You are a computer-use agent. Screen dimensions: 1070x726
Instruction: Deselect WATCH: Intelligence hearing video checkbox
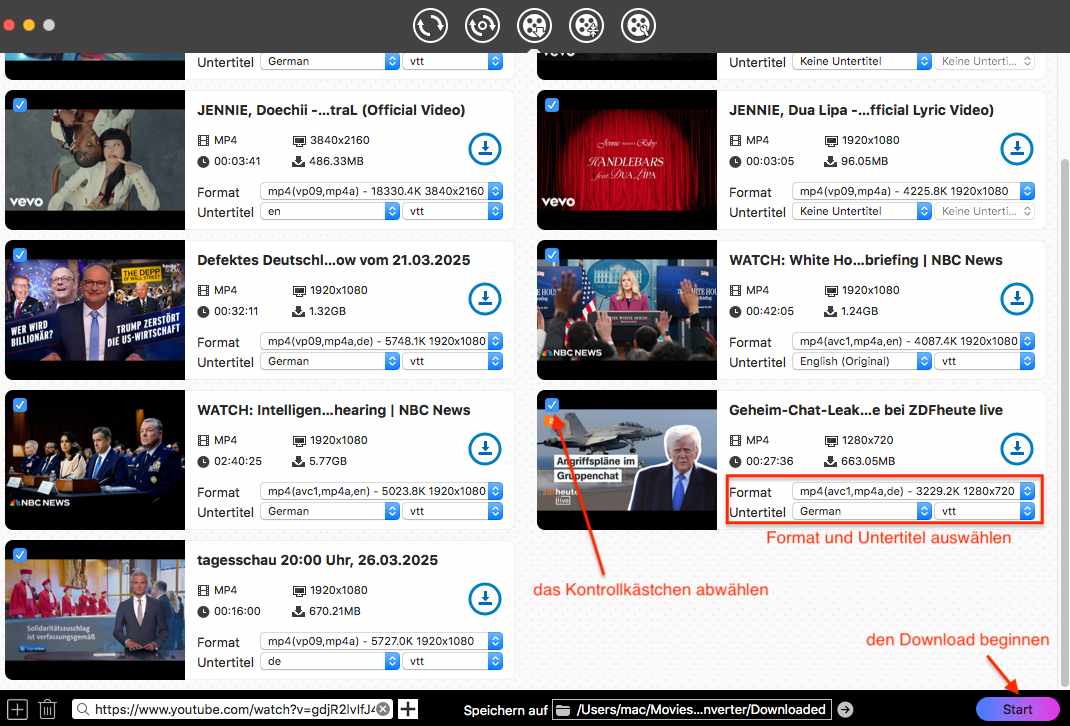click(20, 404)
